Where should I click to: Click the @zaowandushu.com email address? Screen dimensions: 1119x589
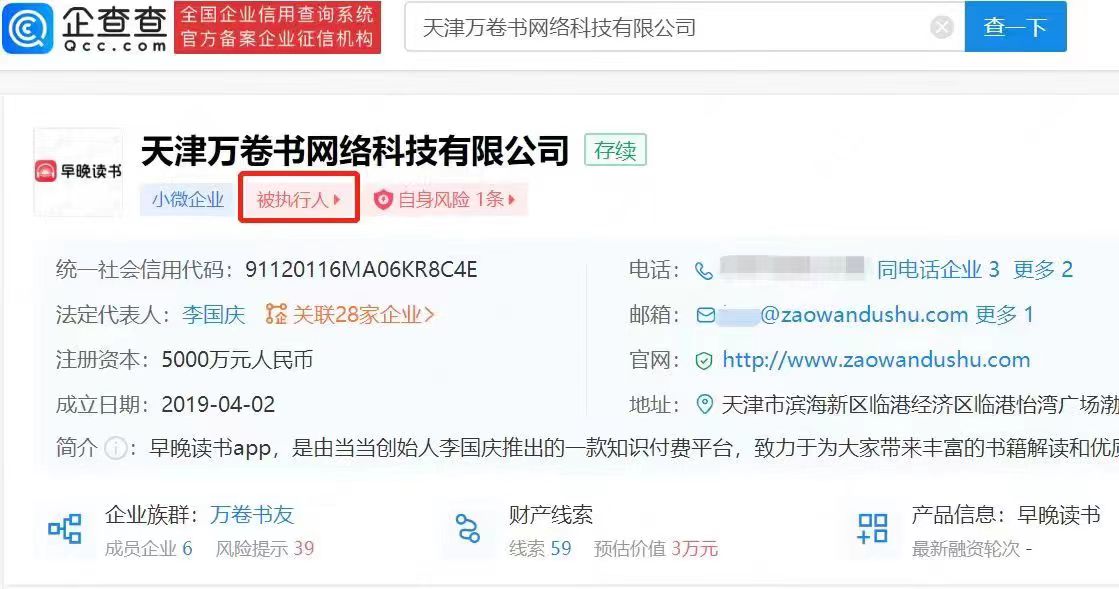[x=864, y=315]
